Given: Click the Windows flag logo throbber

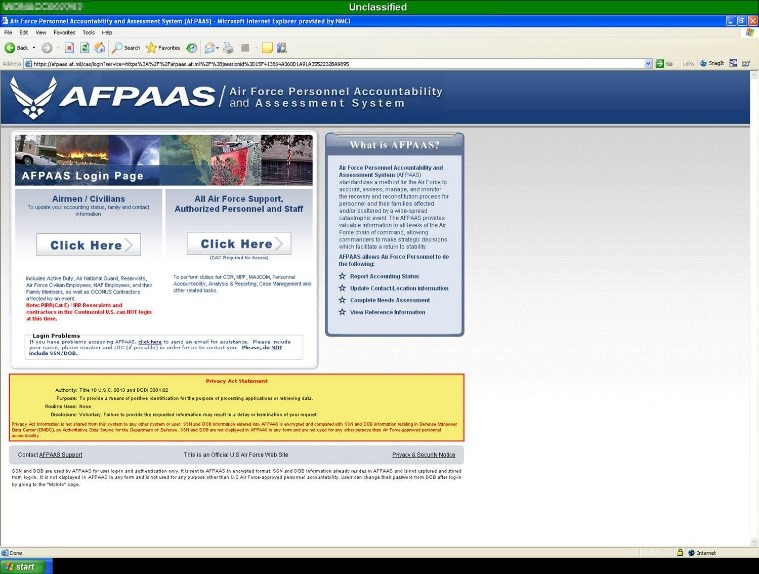Looking at the screenshot, I should 750,32.
